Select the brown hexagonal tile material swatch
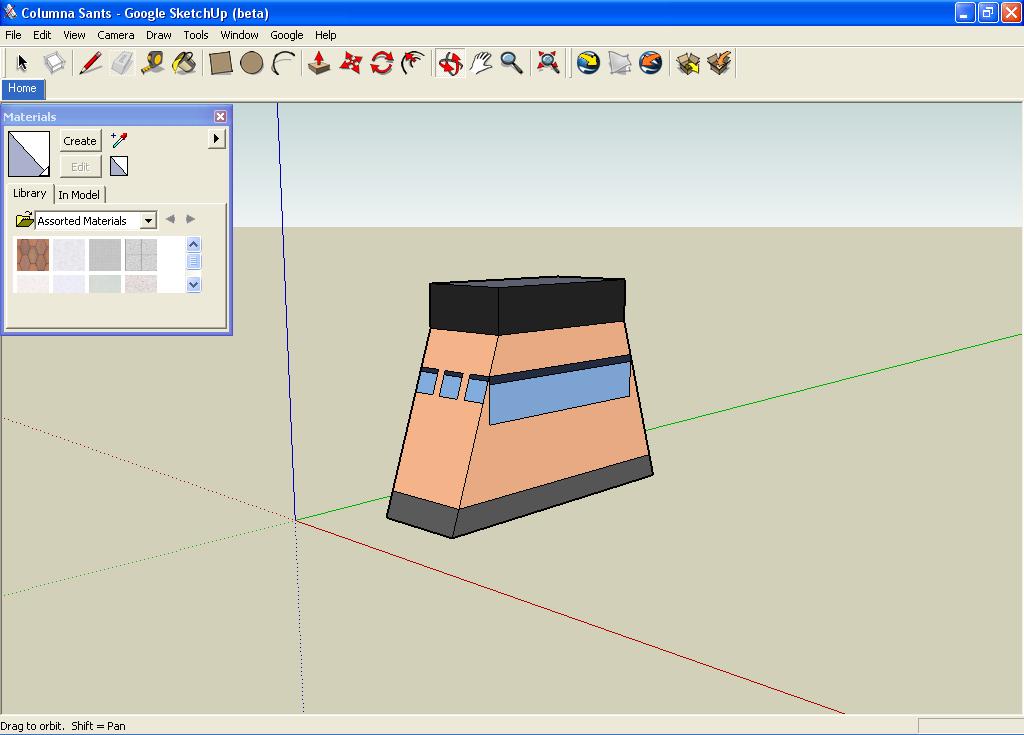The image size is (1024, 735). coord(33,255)
